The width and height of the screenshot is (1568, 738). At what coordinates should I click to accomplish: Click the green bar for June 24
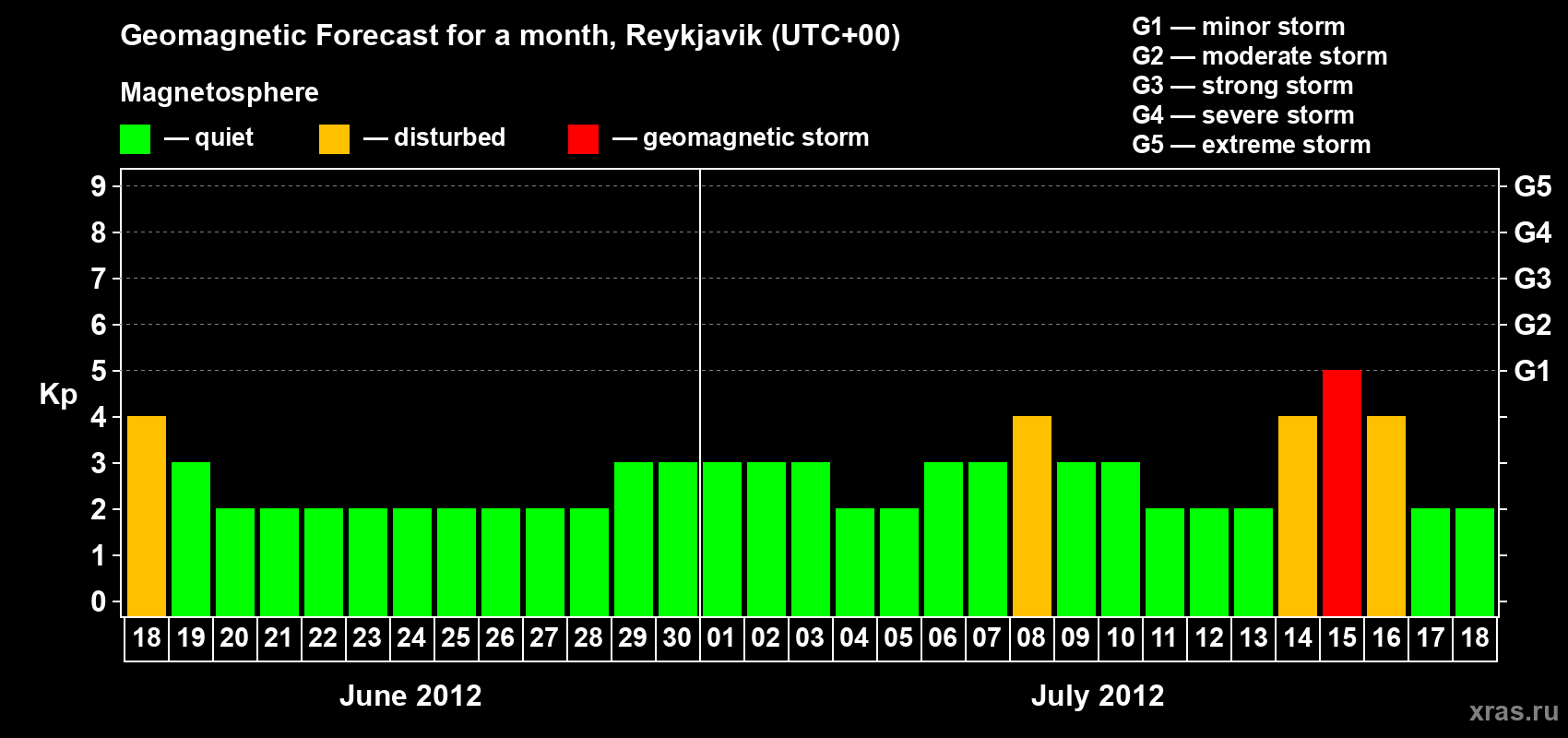412,563
